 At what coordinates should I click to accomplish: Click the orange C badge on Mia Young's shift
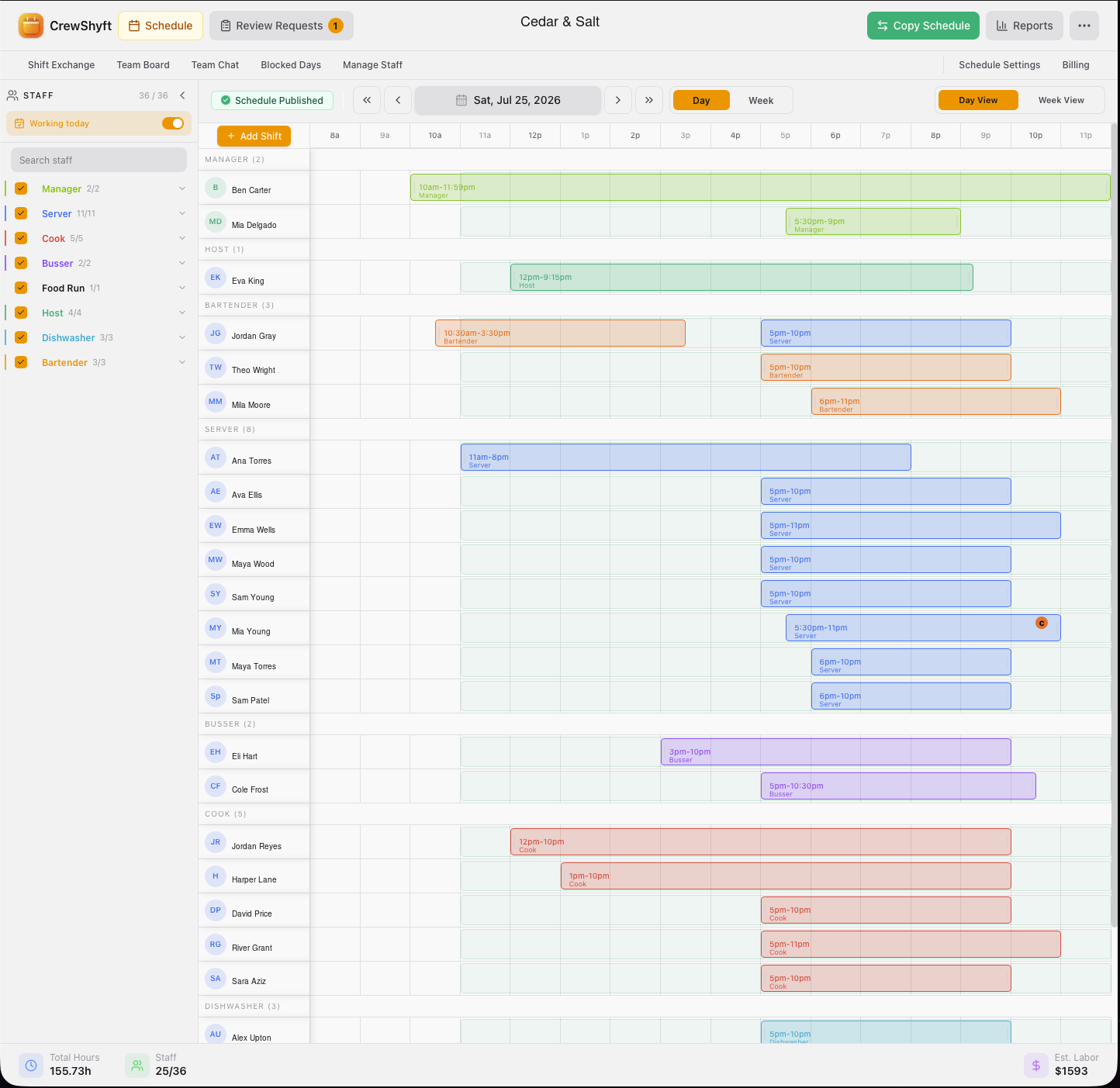[1042, 623]
